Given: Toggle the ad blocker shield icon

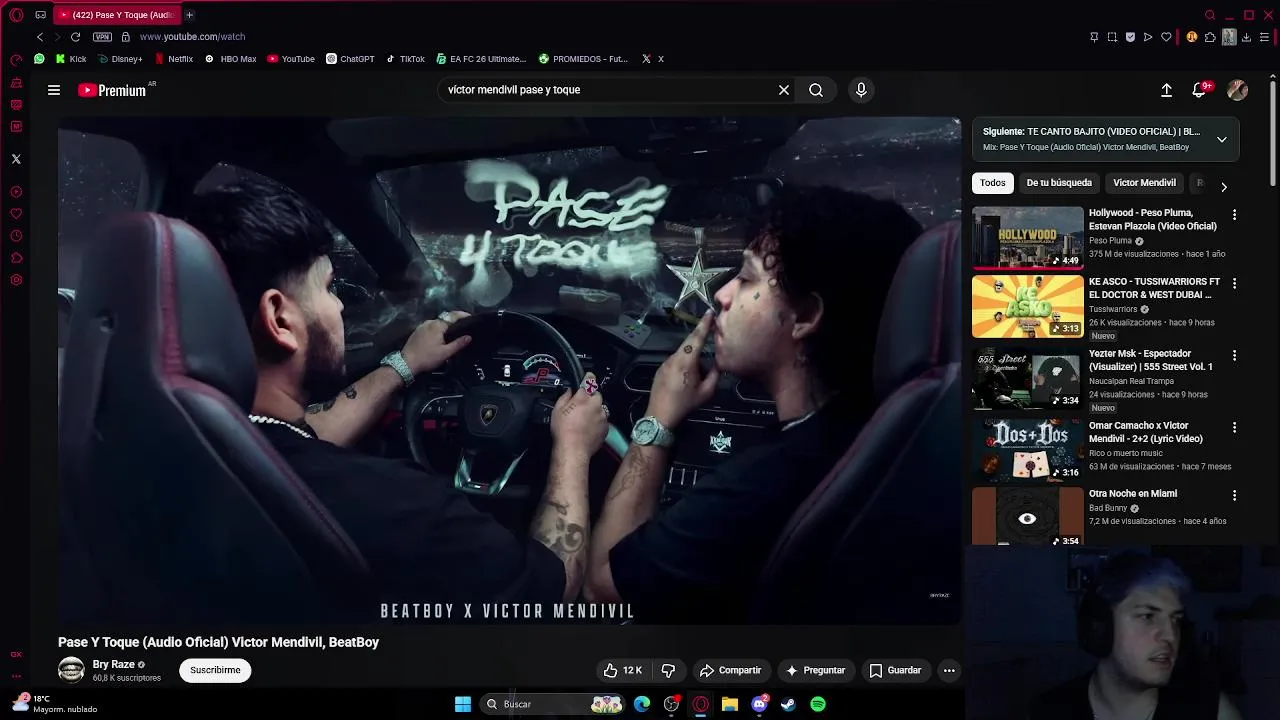Looking at the screenshot, I should point(1130,37).
